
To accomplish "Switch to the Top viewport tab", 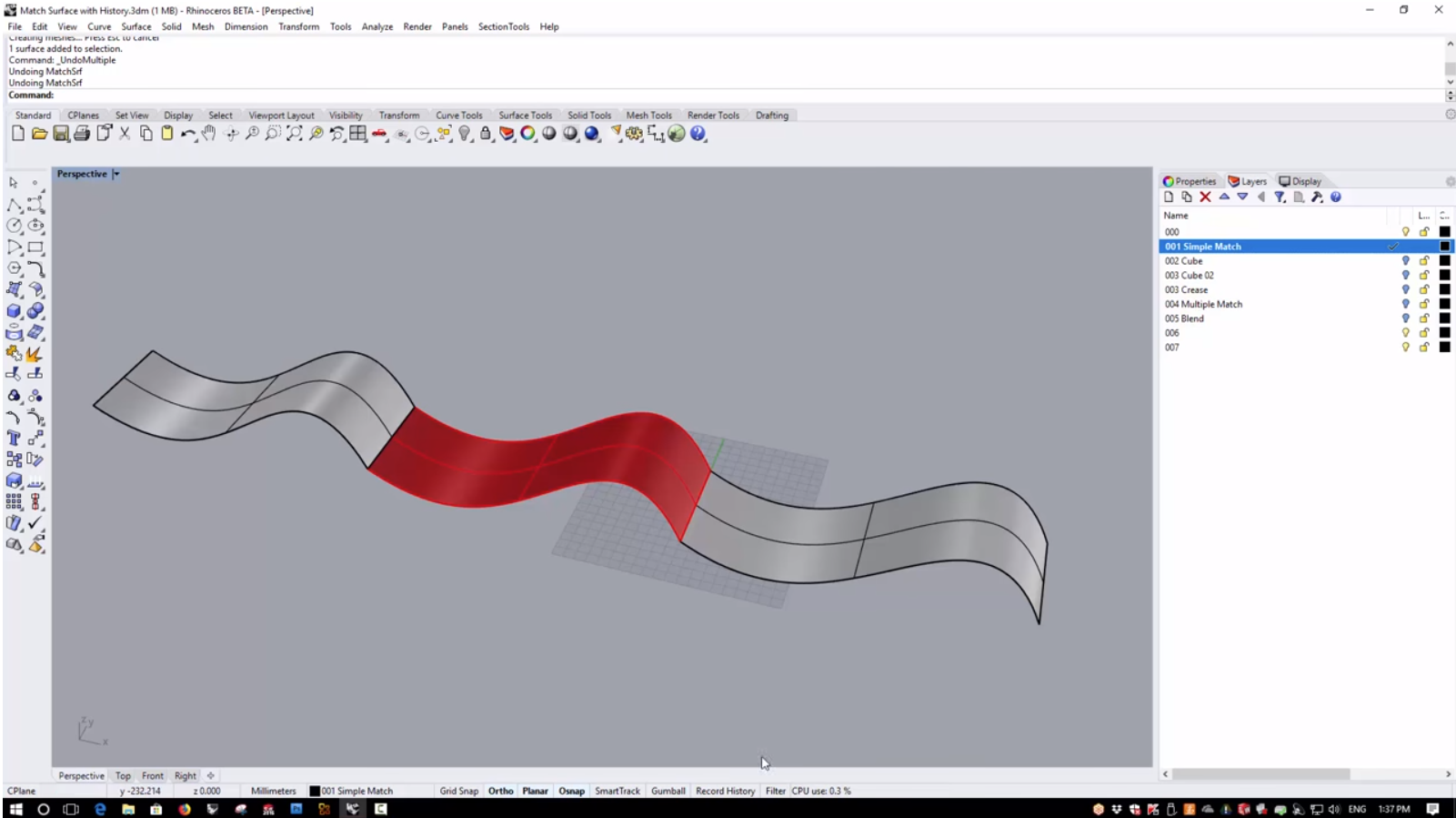I will click(123, 776).
